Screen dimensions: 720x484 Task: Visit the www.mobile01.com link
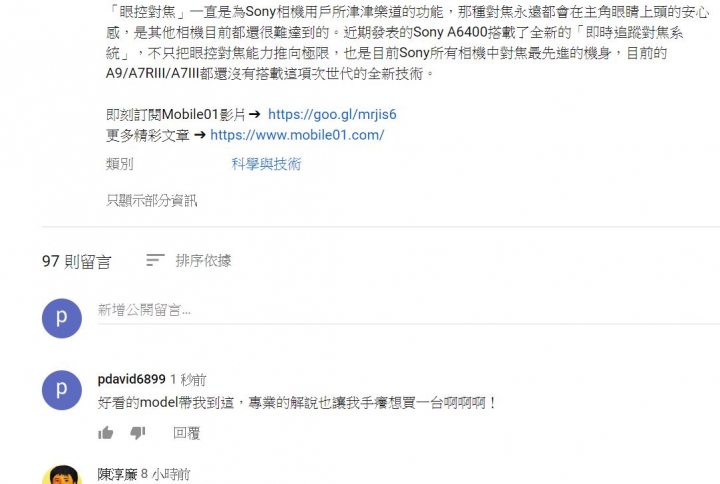(x=297, y=135)
